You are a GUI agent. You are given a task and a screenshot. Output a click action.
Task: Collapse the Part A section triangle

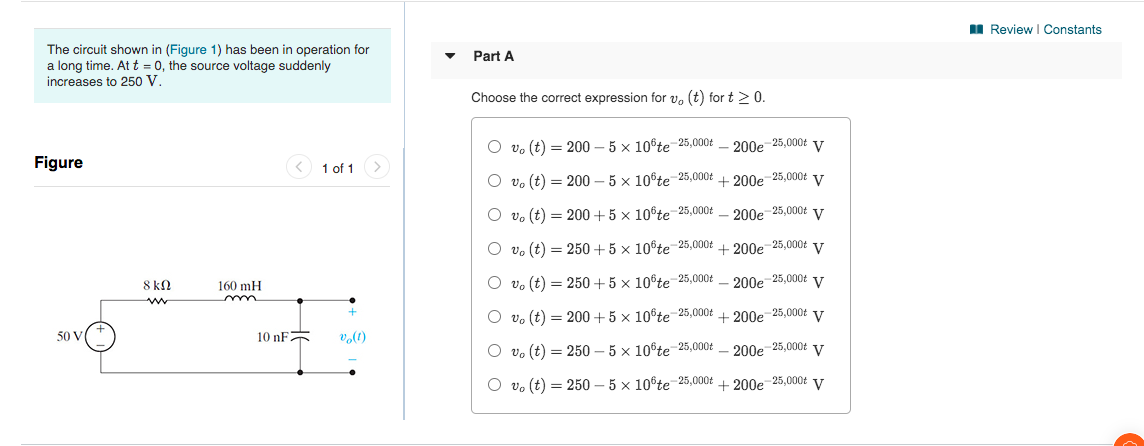[450, 55]
